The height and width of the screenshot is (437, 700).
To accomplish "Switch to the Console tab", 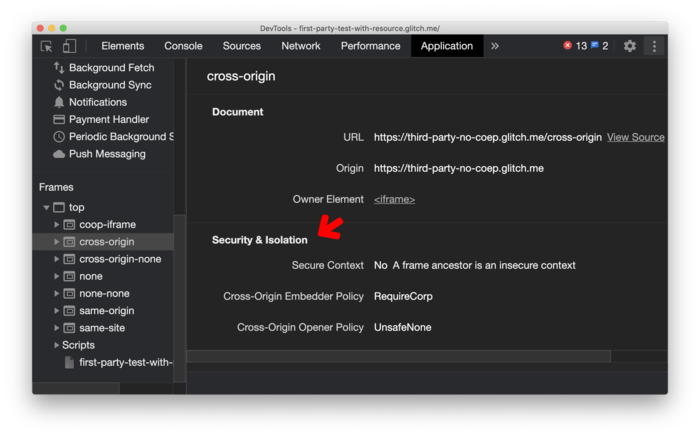I will tap(183, 46).
